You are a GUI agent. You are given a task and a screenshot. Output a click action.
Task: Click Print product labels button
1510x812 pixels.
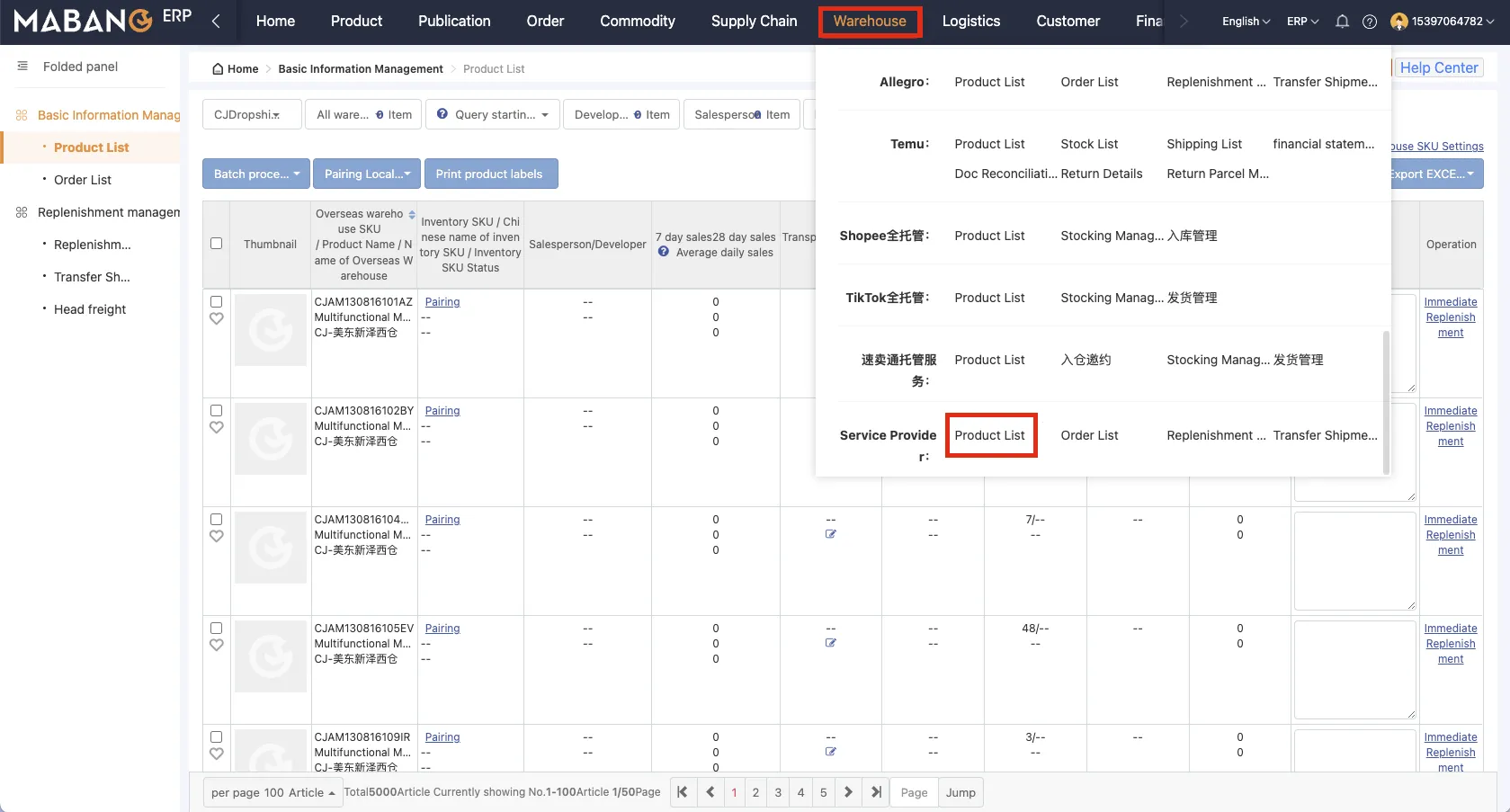490,174
